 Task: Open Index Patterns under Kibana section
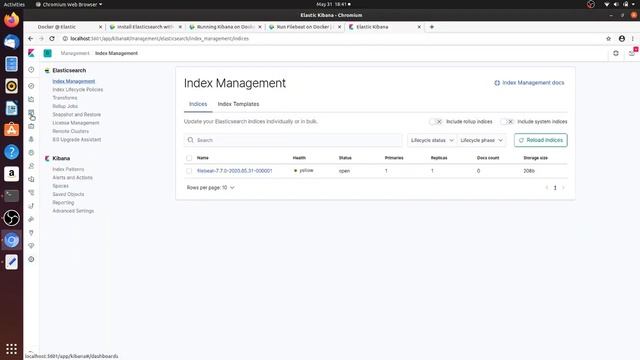tap(68, 169)
